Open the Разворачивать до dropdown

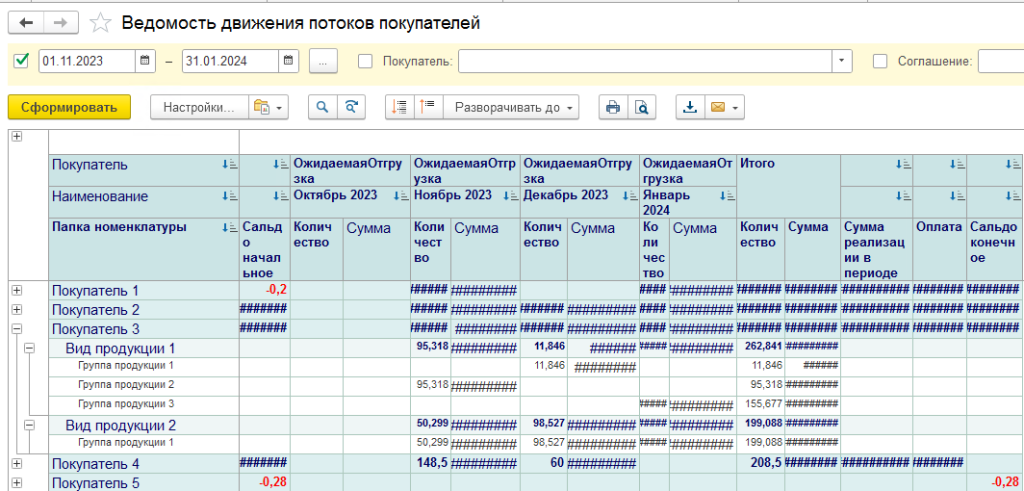click(x=511, y=108)
